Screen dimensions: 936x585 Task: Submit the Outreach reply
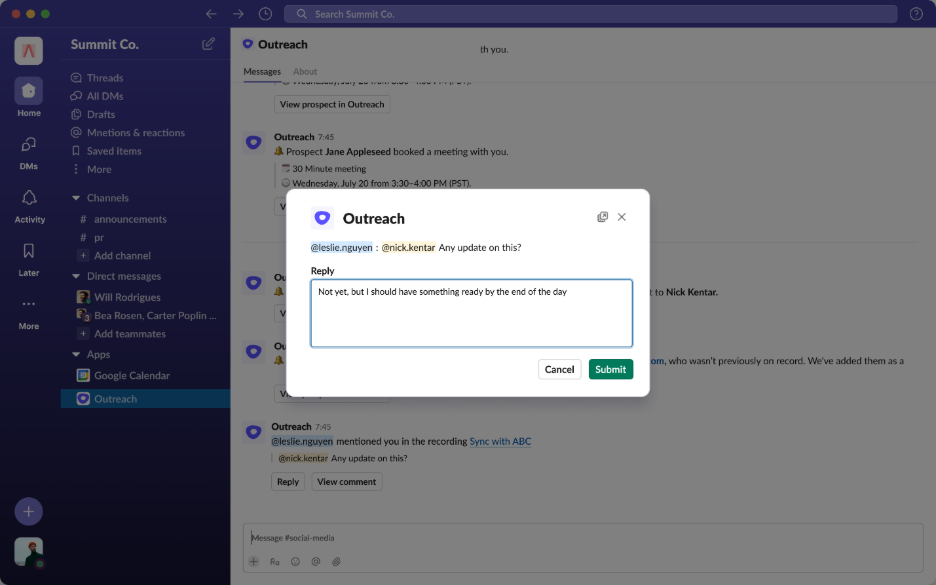pyautogui.click(x=611, y=370)
